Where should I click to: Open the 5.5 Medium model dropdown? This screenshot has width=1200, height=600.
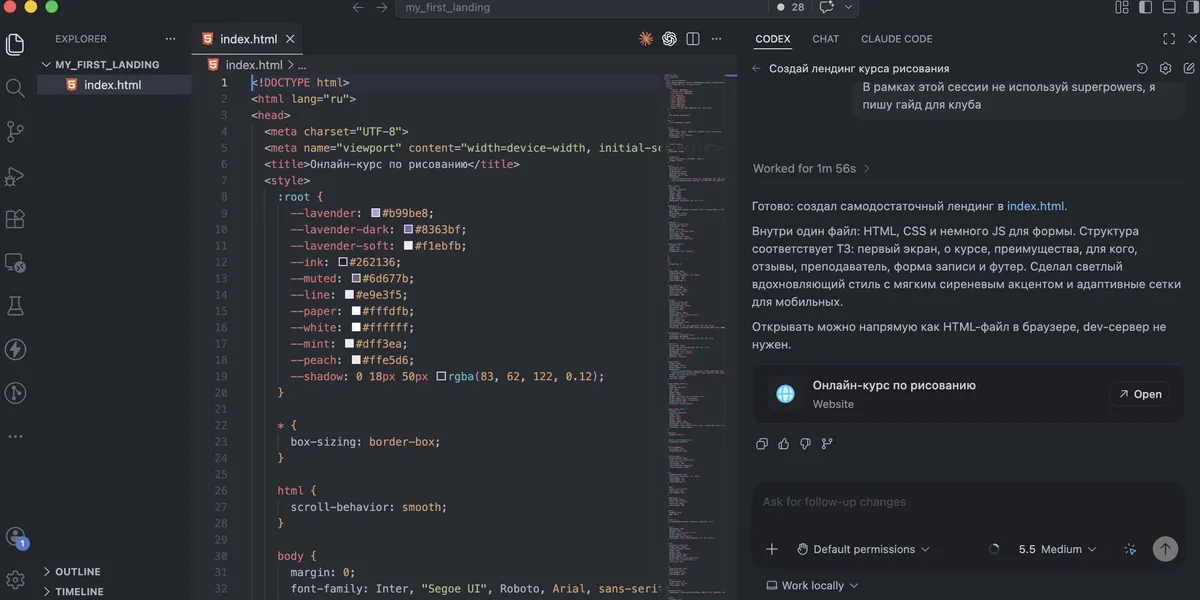click(1057, 549)
